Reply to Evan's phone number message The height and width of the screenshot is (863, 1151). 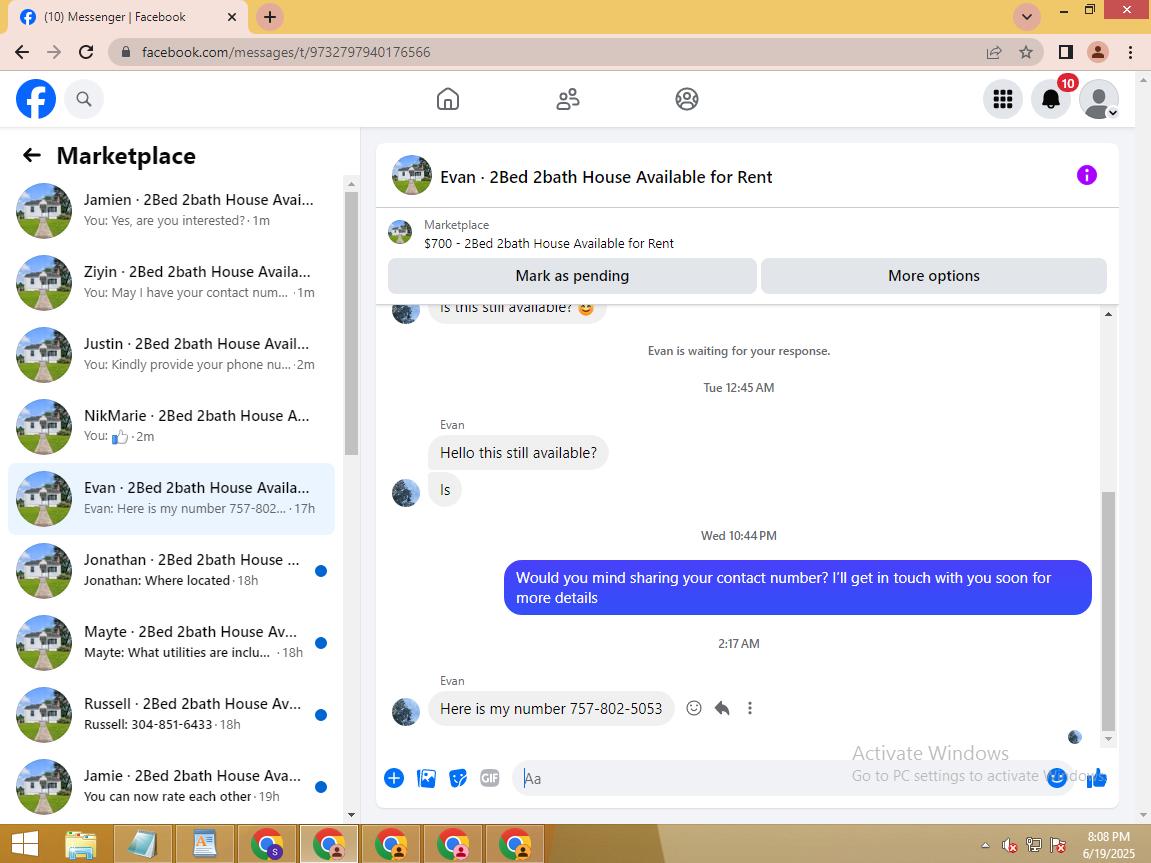(722, 708)
